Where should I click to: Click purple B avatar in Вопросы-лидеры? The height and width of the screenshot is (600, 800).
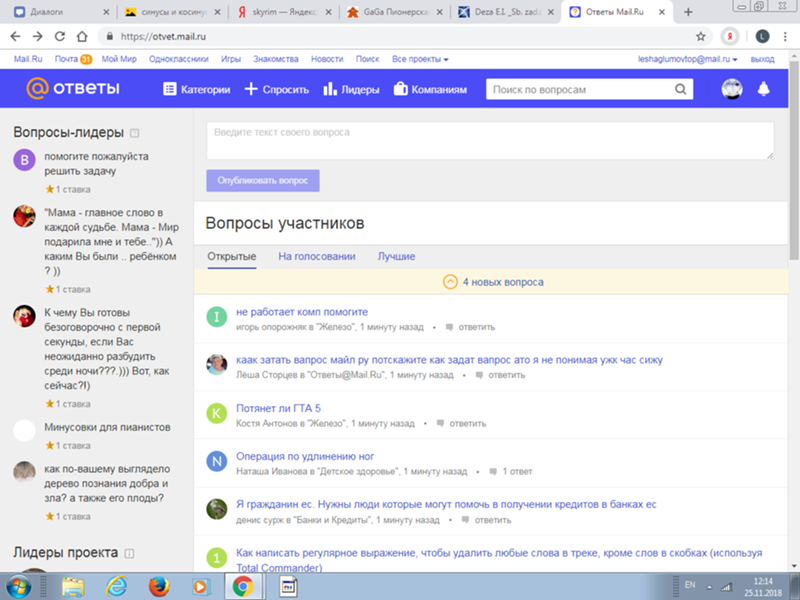click(x=24, y=160)
